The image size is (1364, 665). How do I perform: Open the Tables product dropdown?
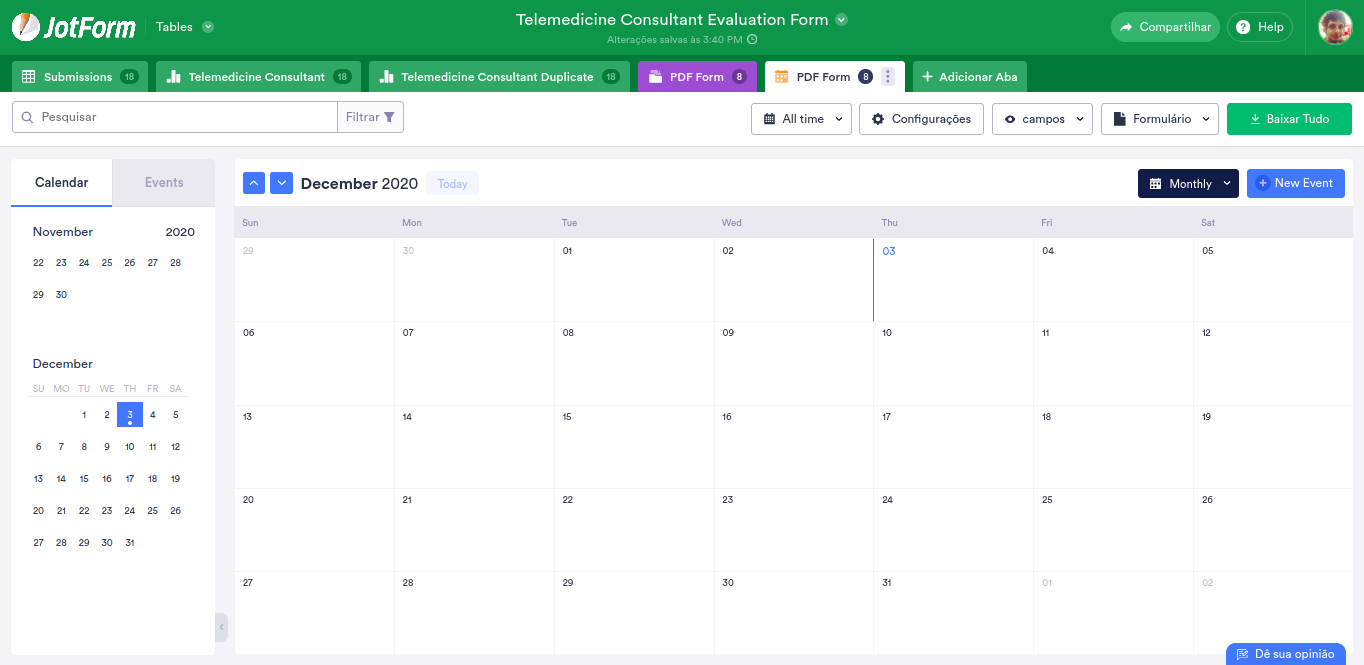[185, 27]
